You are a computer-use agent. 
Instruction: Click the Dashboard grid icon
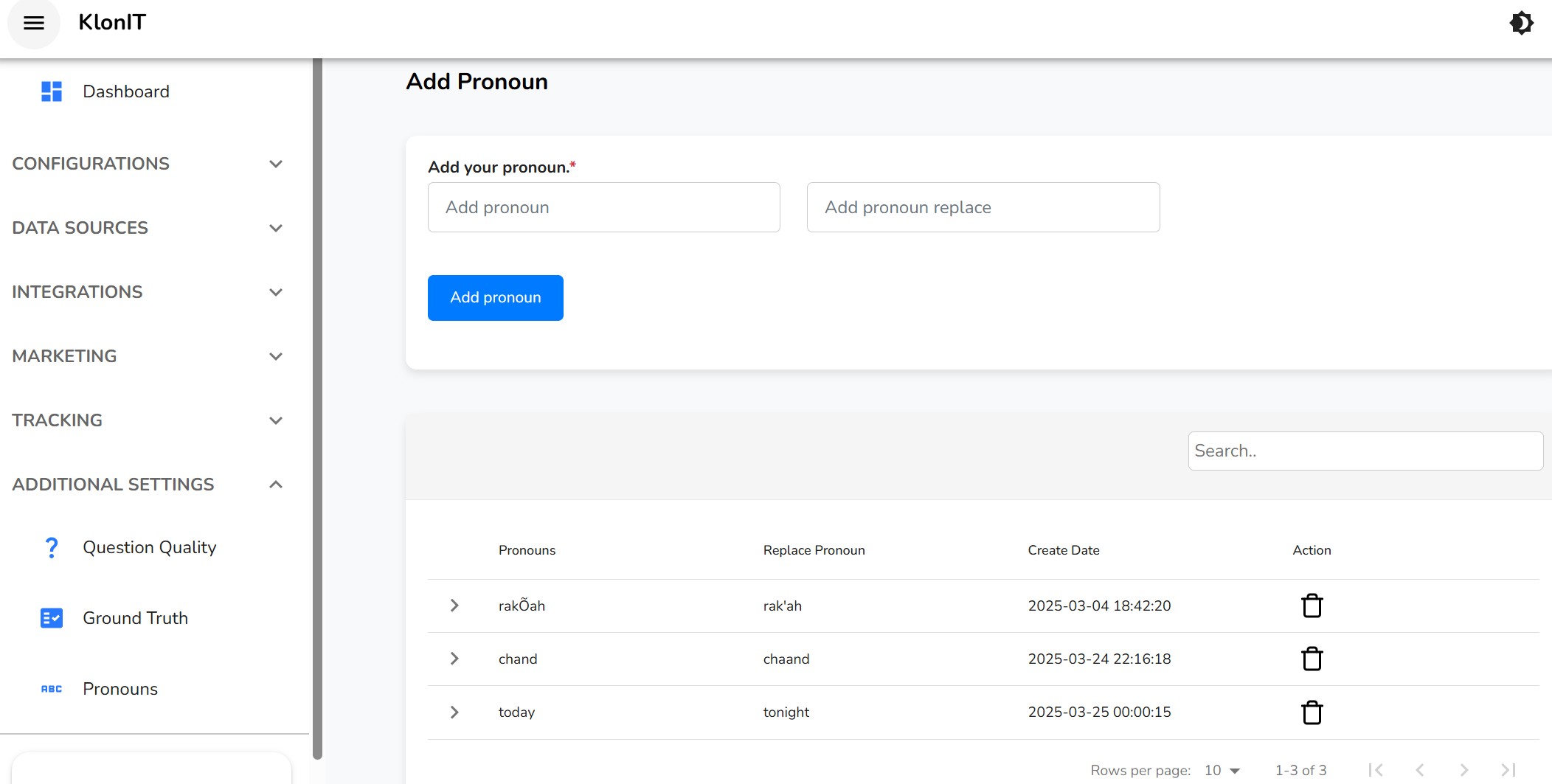(x=52, y=91)
